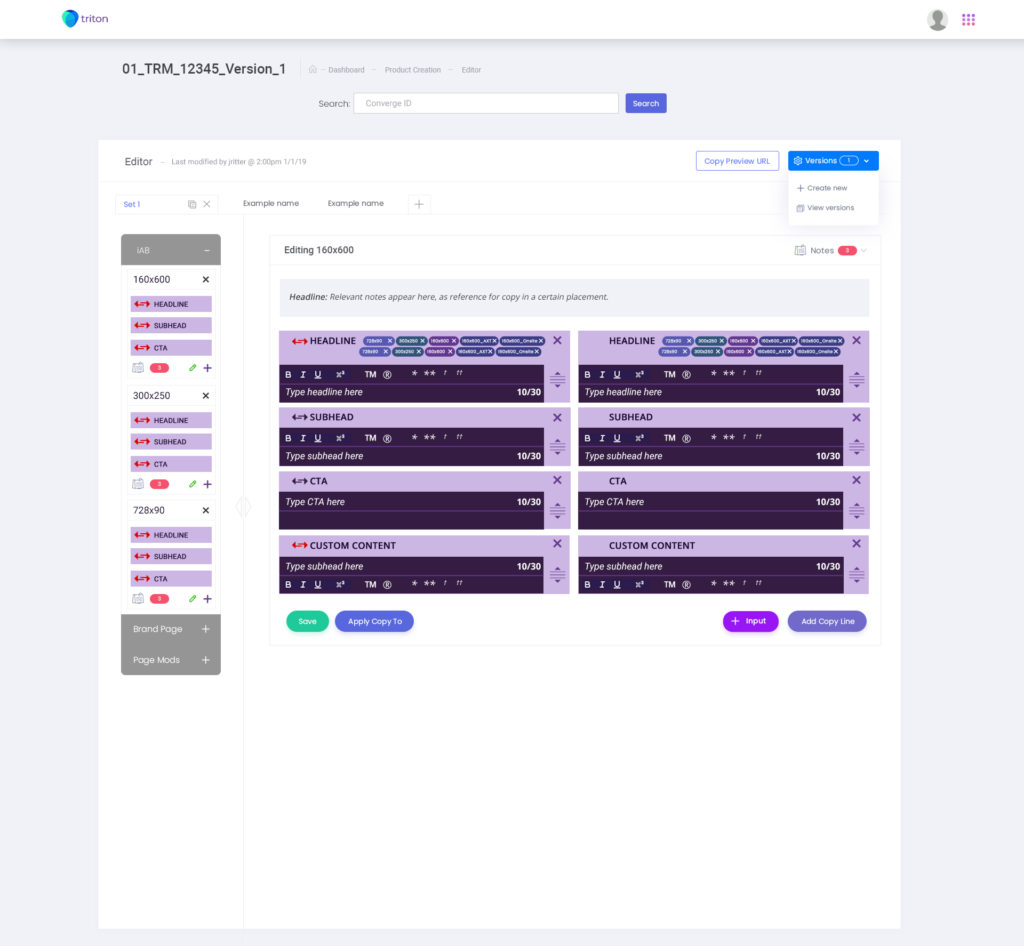Add a new set with the plus tab
Viewport: 1024px width, 946px height.
tap(419, 204)
